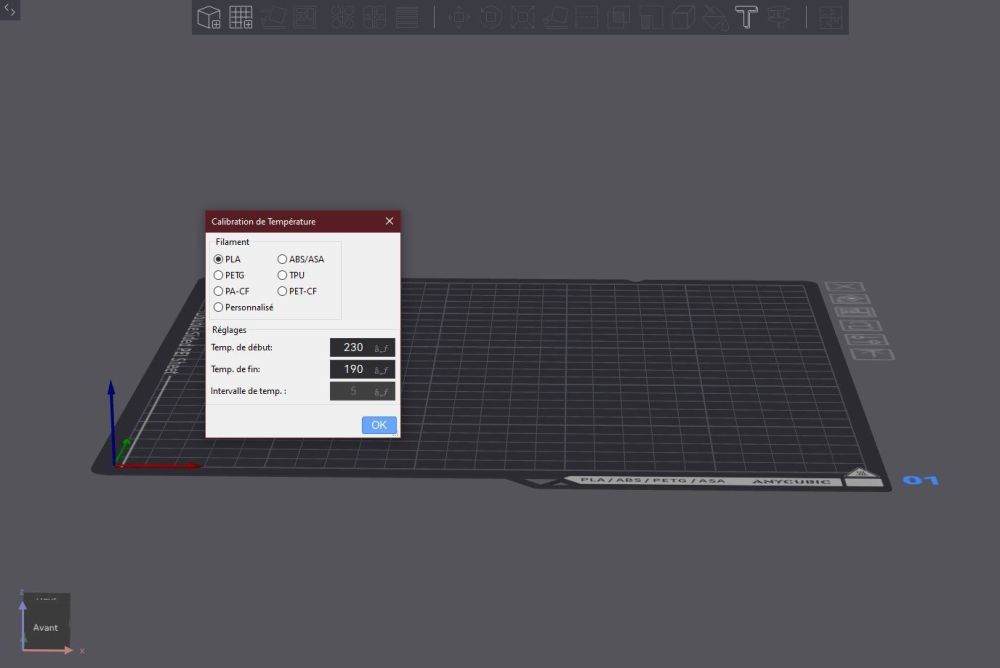This screenshot has width=1000, height=668.
Task: Click the Avant face of view cube
Action: coord(46,627)
